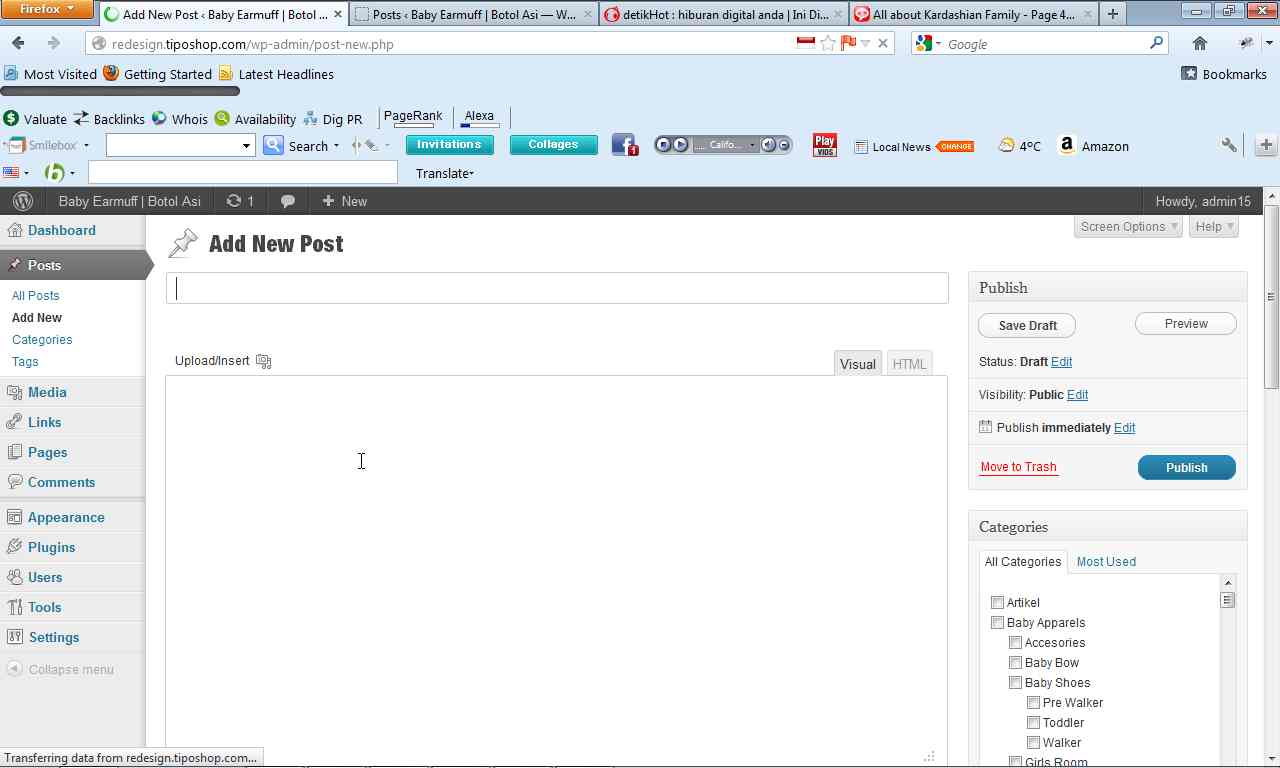This screenshot has height=768, width=1280.
Task: Open the Help dropdown panel
Action: pyautogui.click(x=1214, y=227)
